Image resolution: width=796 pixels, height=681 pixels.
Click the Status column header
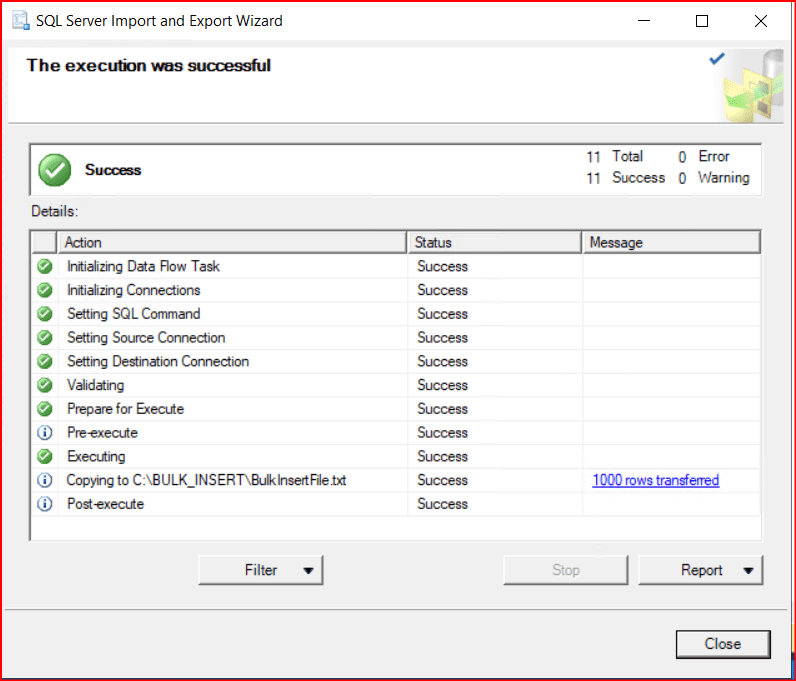tap(495, 242)
